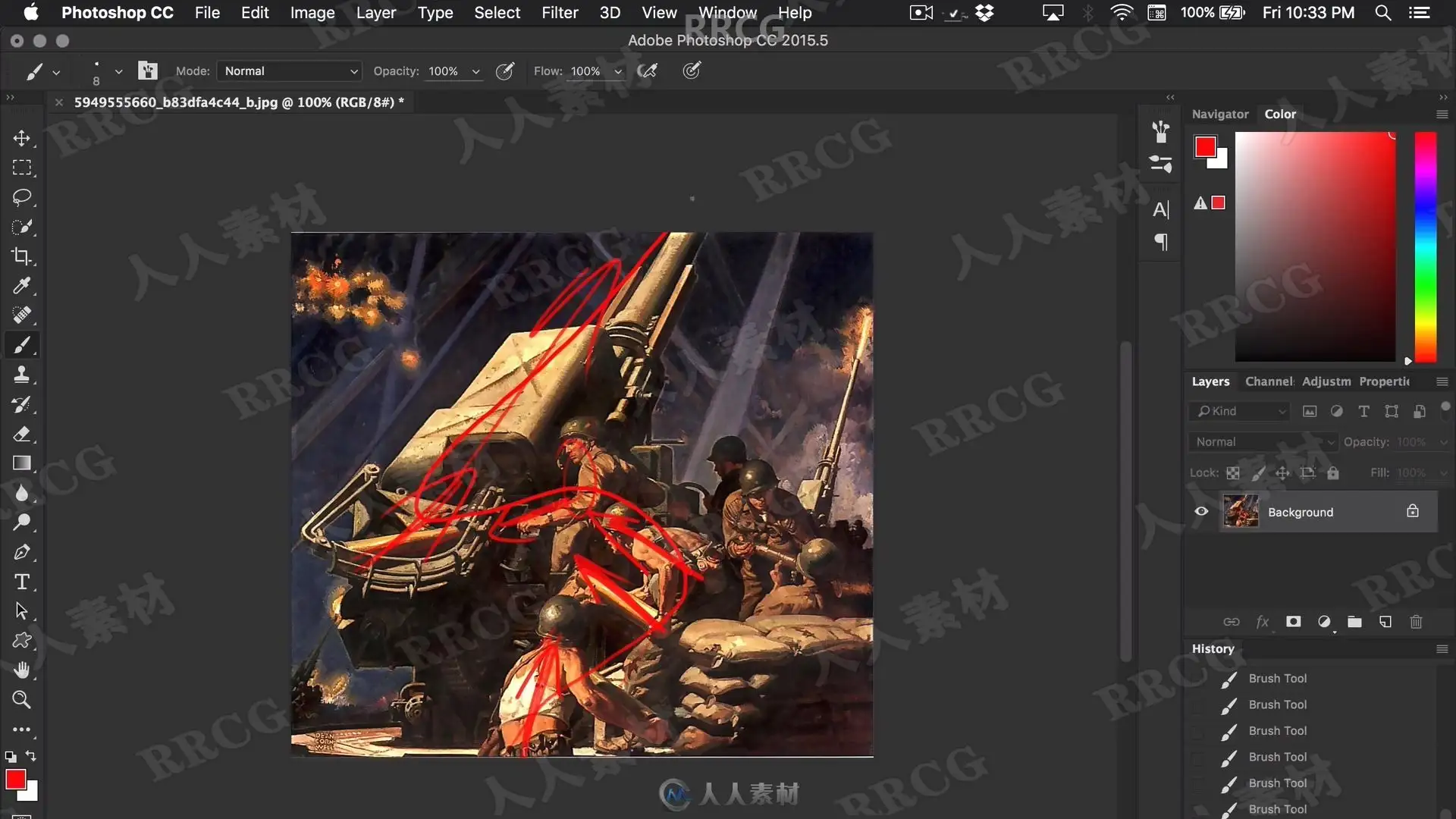Toggle lock all
This screenshot has height=819, width=1456.
[1332, 472]
